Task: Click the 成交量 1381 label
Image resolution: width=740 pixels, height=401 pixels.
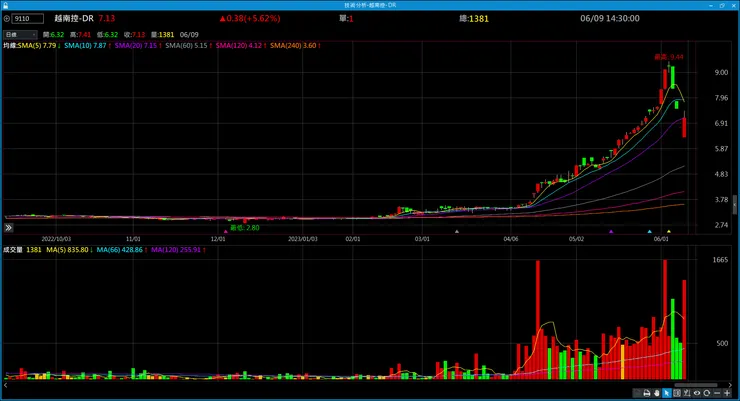Action: [x=22, y=250]
